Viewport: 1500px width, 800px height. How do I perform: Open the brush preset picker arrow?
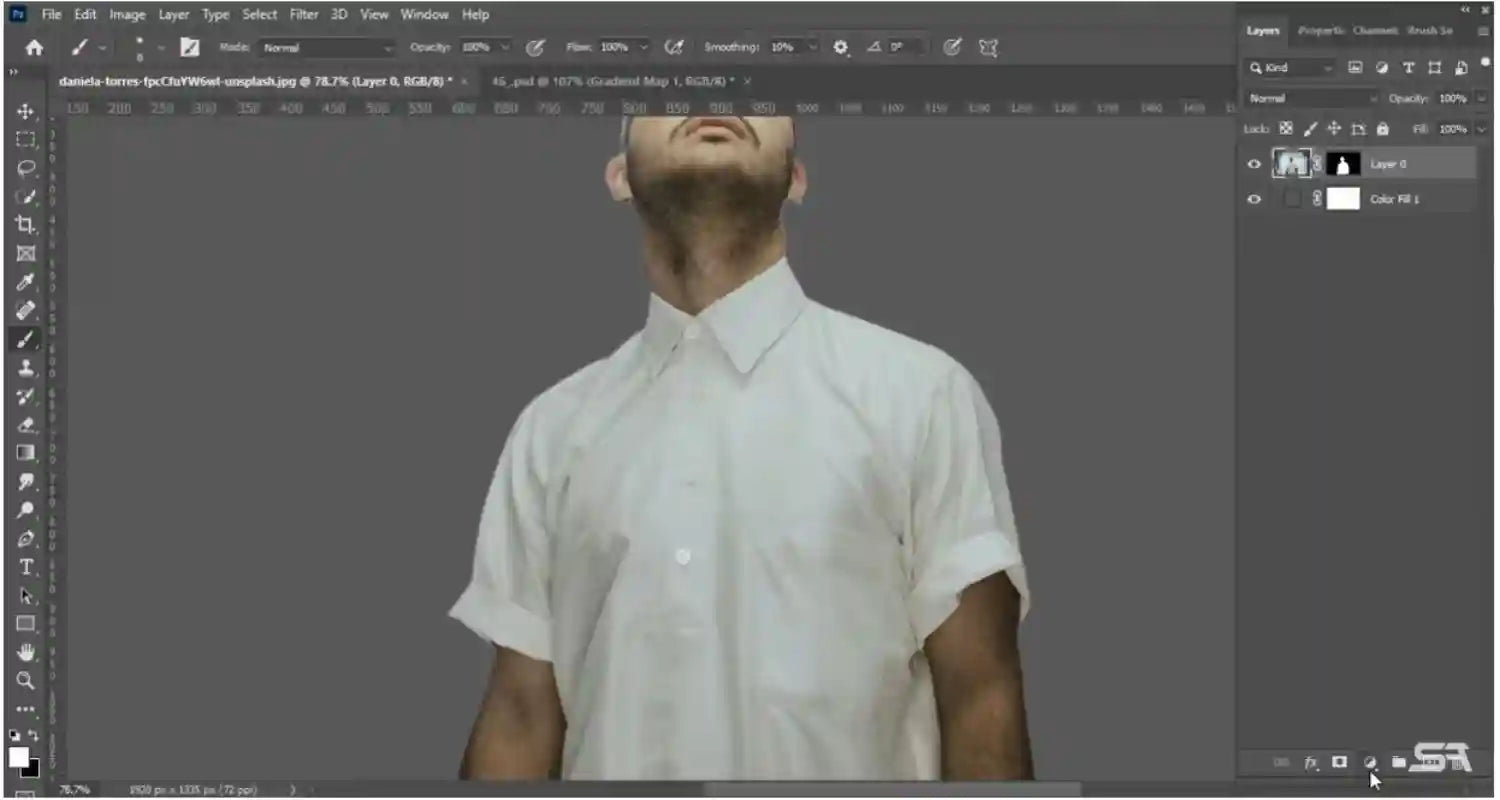[x=160, y=47]
